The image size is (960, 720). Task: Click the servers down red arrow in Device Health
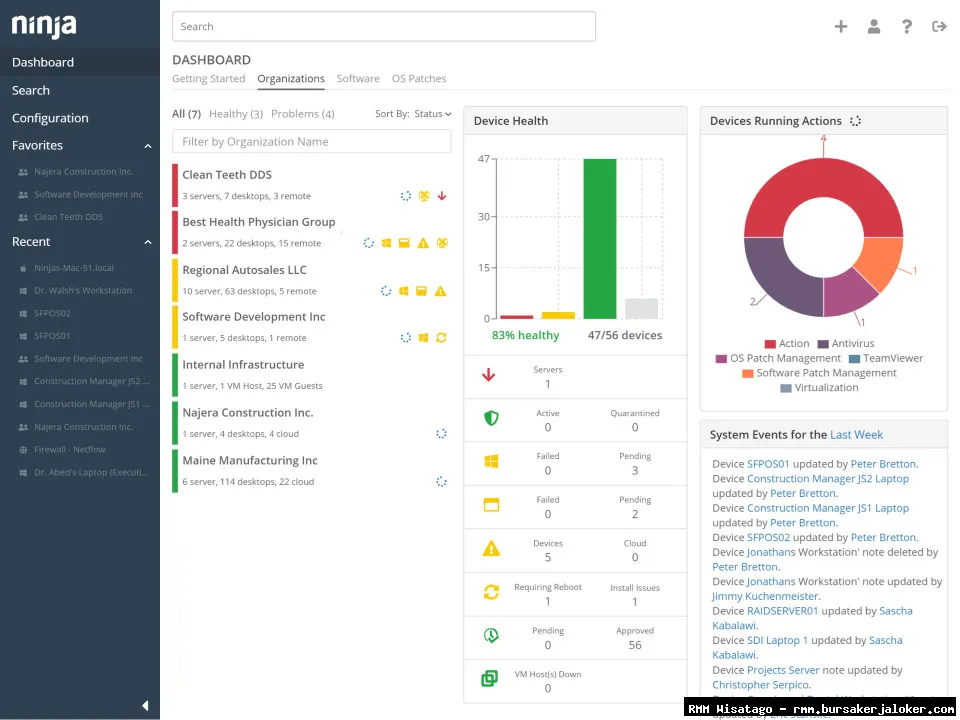click(489, 375)
